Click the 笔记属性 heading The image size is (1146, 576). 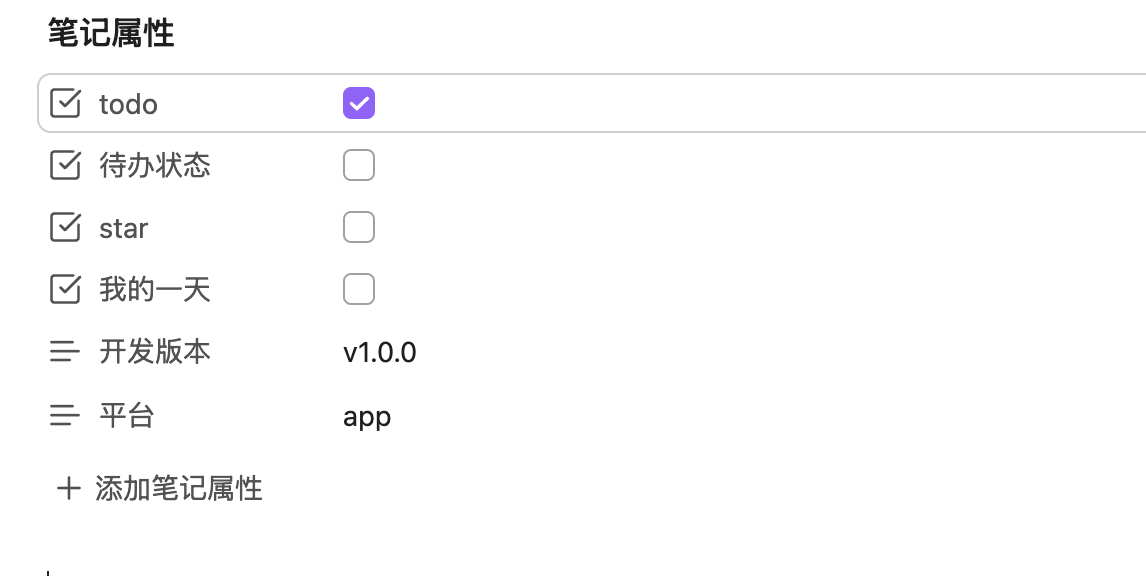[x=111, y=33]
